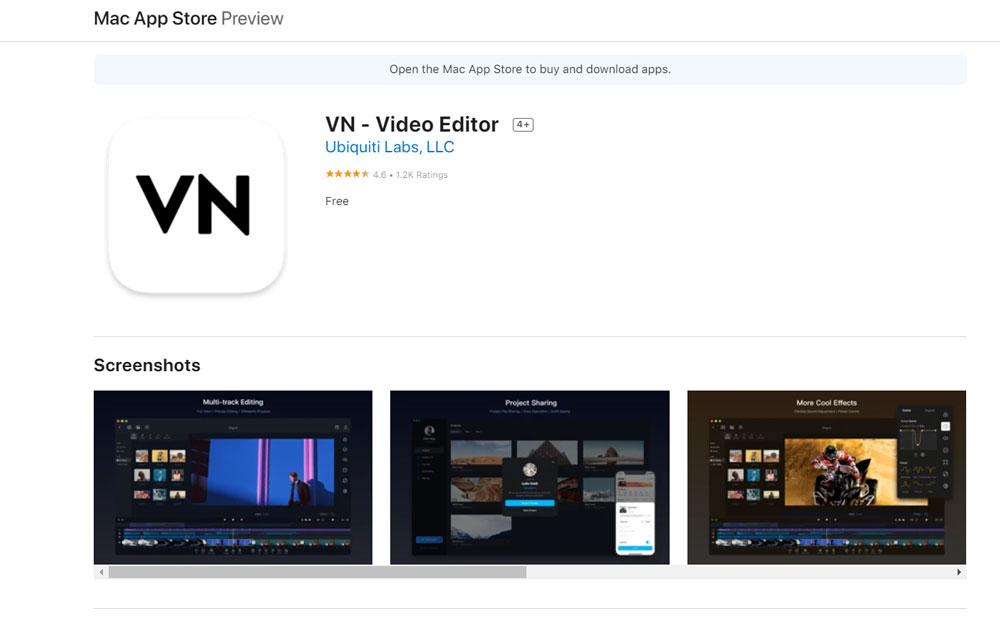
Task: Open the More Cool Effects screenshot
Action: click(827, 477)
